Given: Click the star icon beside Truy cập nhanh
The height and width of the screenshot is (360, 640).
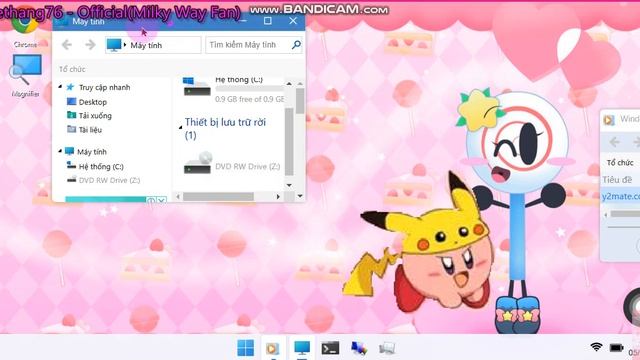Looking at the screenshot, I should (x=70, y=87).
